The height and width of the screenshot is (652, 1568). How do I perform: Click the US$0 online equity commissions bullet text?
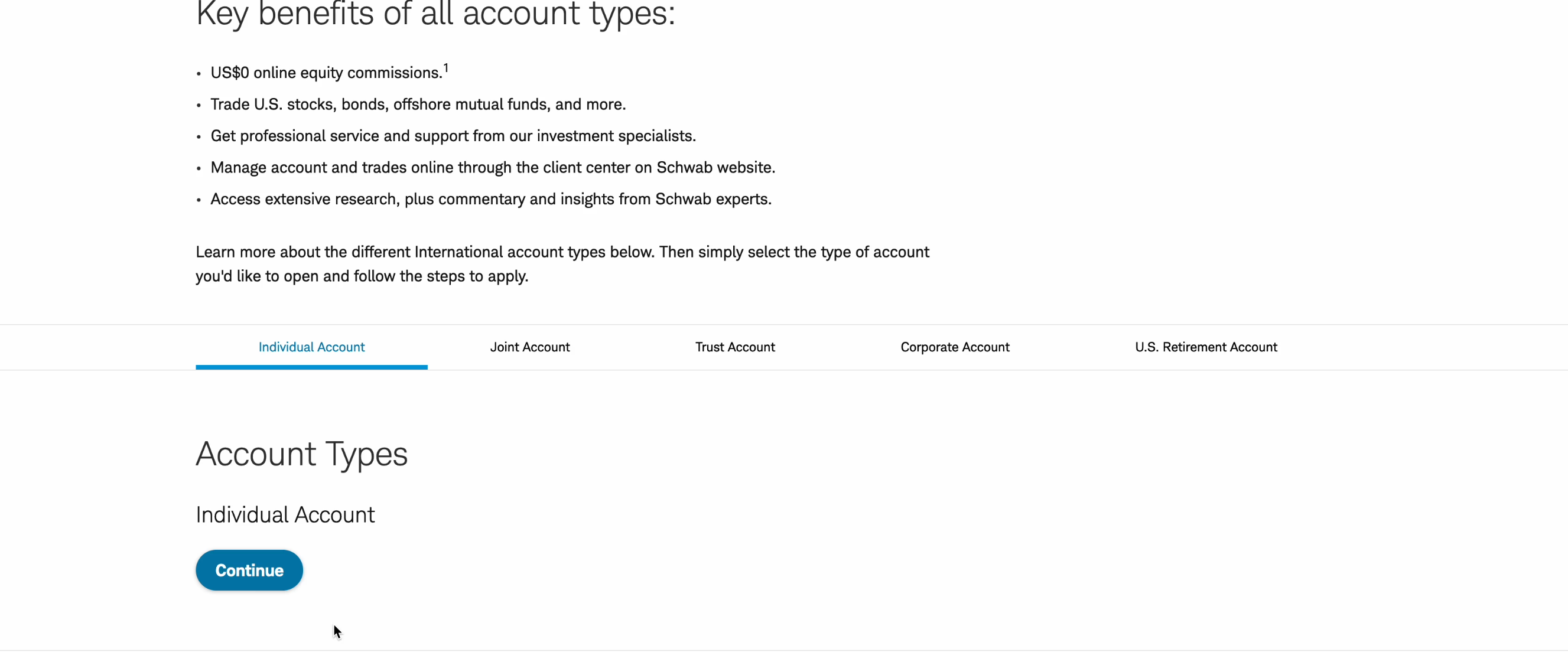[x=326, y=73]
